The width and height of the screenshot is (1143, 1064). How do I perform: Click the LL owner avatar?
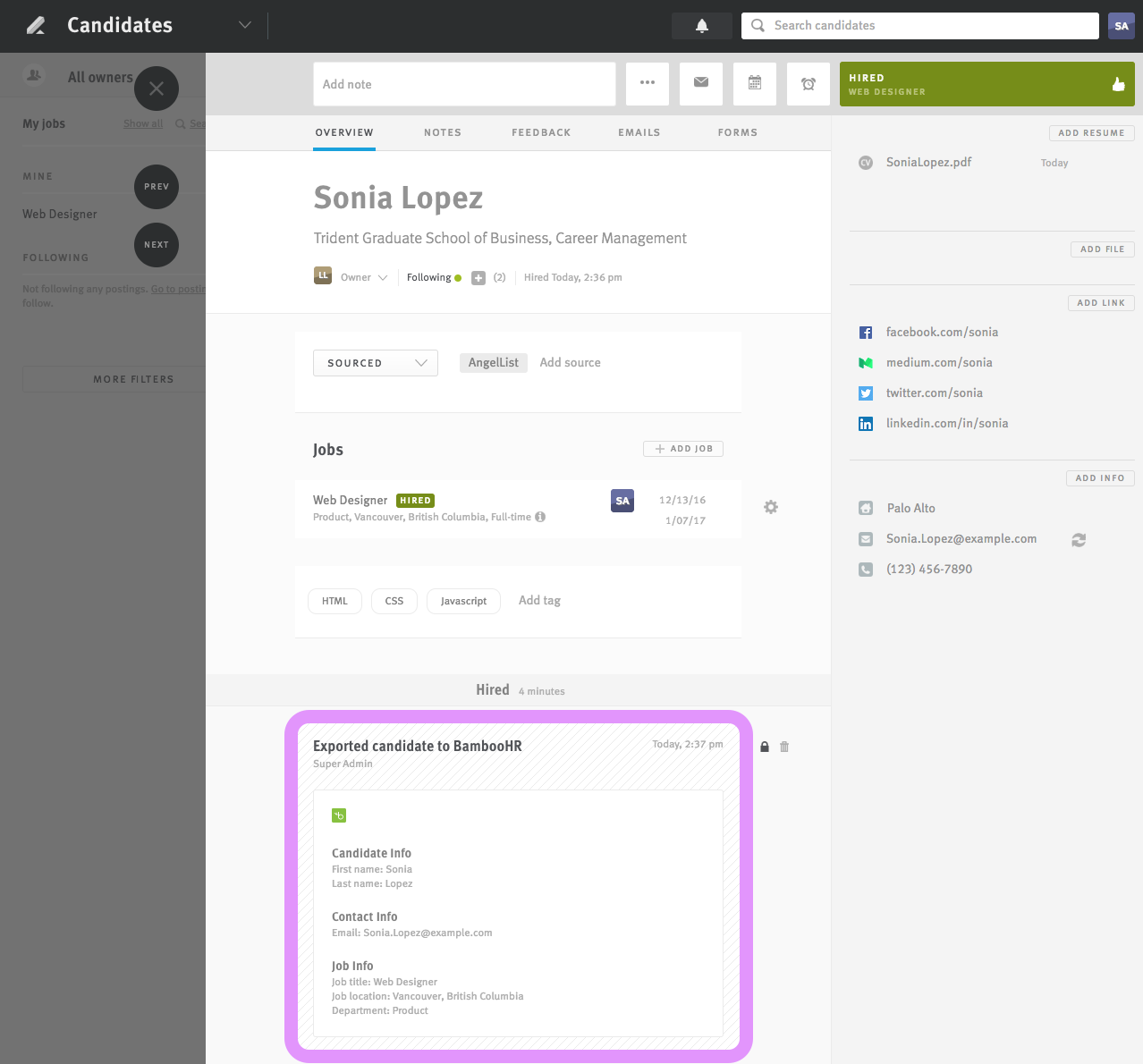click(x=323, y=276)
